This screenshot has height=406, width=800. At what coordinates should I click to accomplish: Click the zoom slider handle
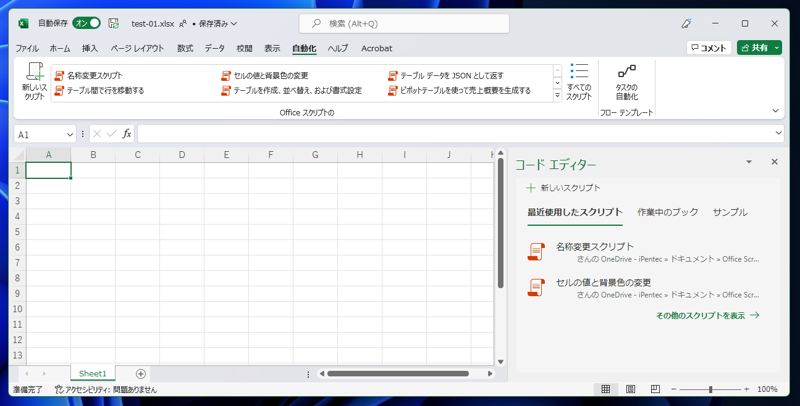click(710, 389)
